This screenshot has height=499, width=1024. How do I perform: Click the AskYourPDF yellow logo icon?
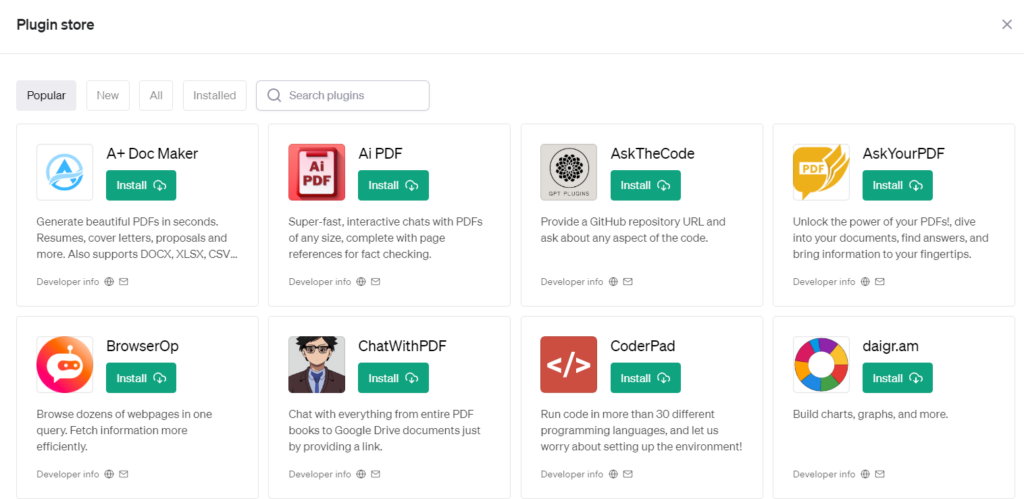(x=821, y=172)
